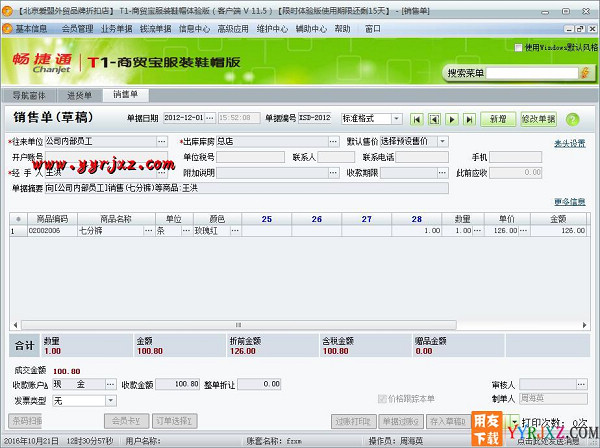Switch to the 导航窗体 tab
The image size is (600, 448).
(29, 95)
